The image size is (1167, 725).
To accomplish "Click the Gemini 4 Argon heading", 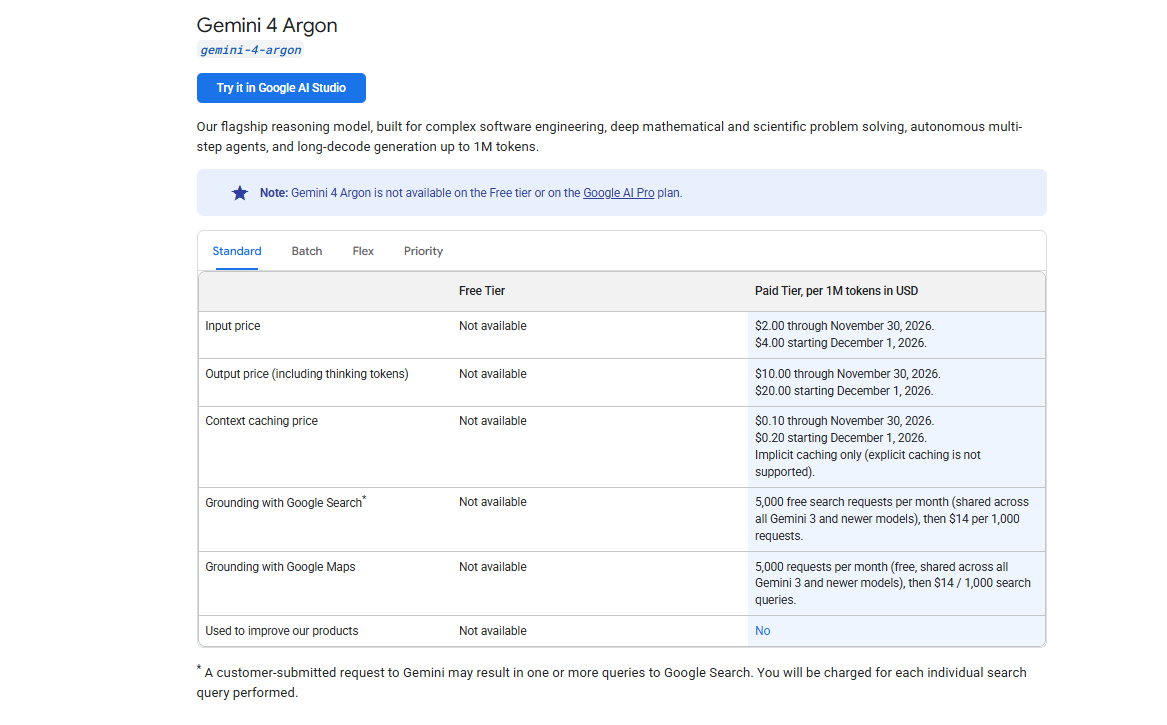I will coord(267,25).
